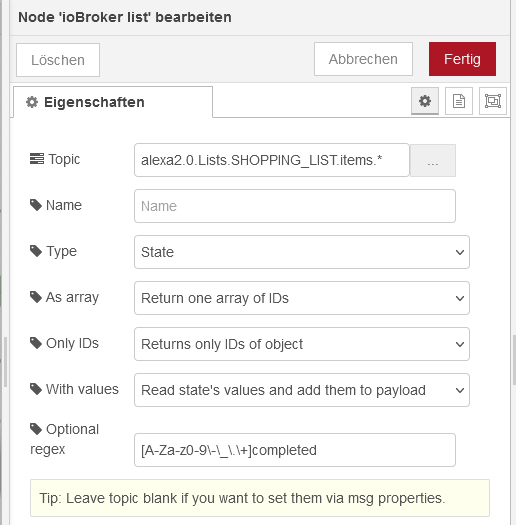The height and width of the screenshot is (525, 516).
Task: Select the Eigenschaften tab
Action: pos(113,102)
